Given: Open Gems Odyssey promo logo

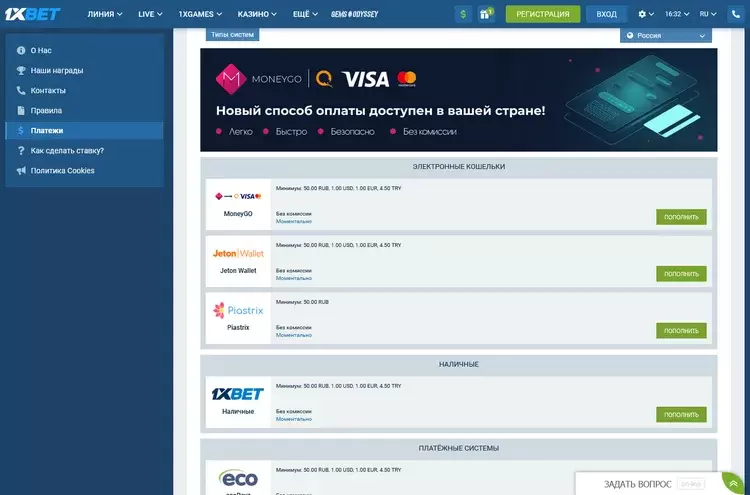Looking at the screenshot, I should 354,14.
